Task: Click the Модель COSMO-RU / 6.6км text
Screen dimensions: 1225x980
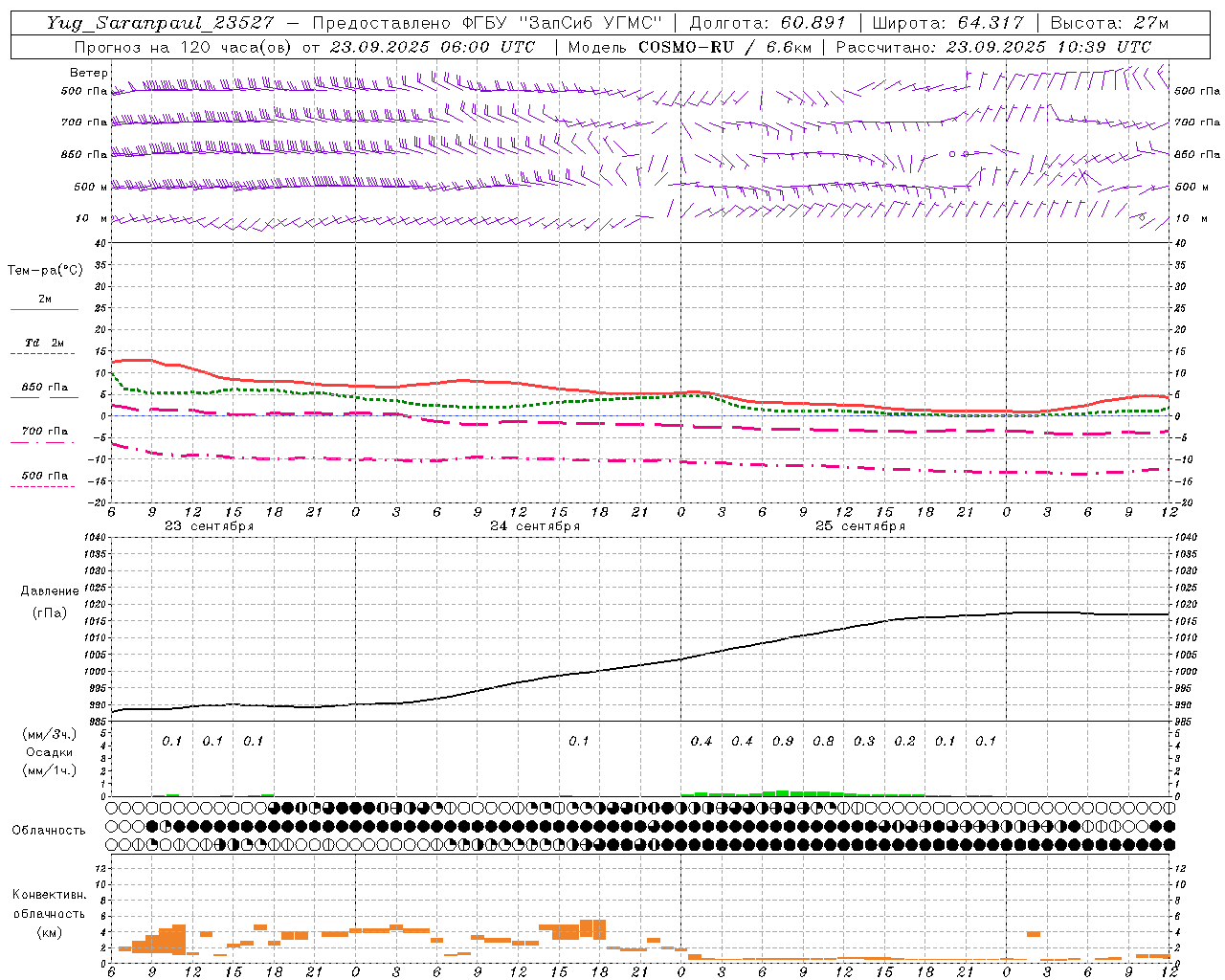Action: pyautogui.click(x=690, y=47)
